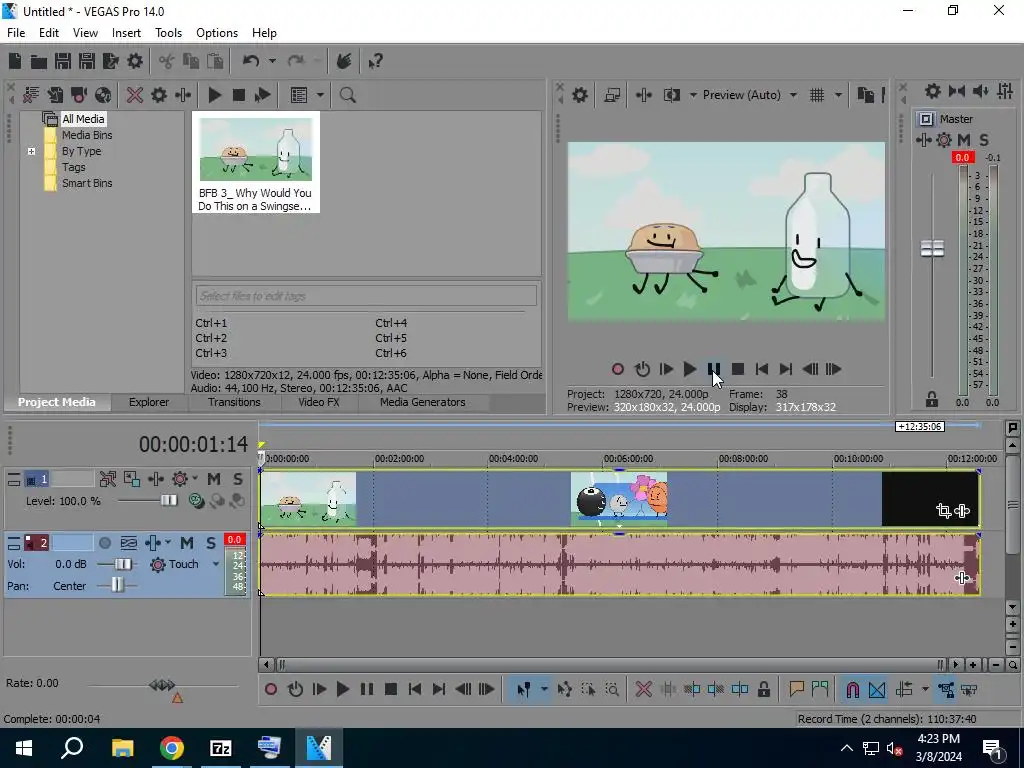
Task: Click the New project icon
Action: (x=15, y=61)
